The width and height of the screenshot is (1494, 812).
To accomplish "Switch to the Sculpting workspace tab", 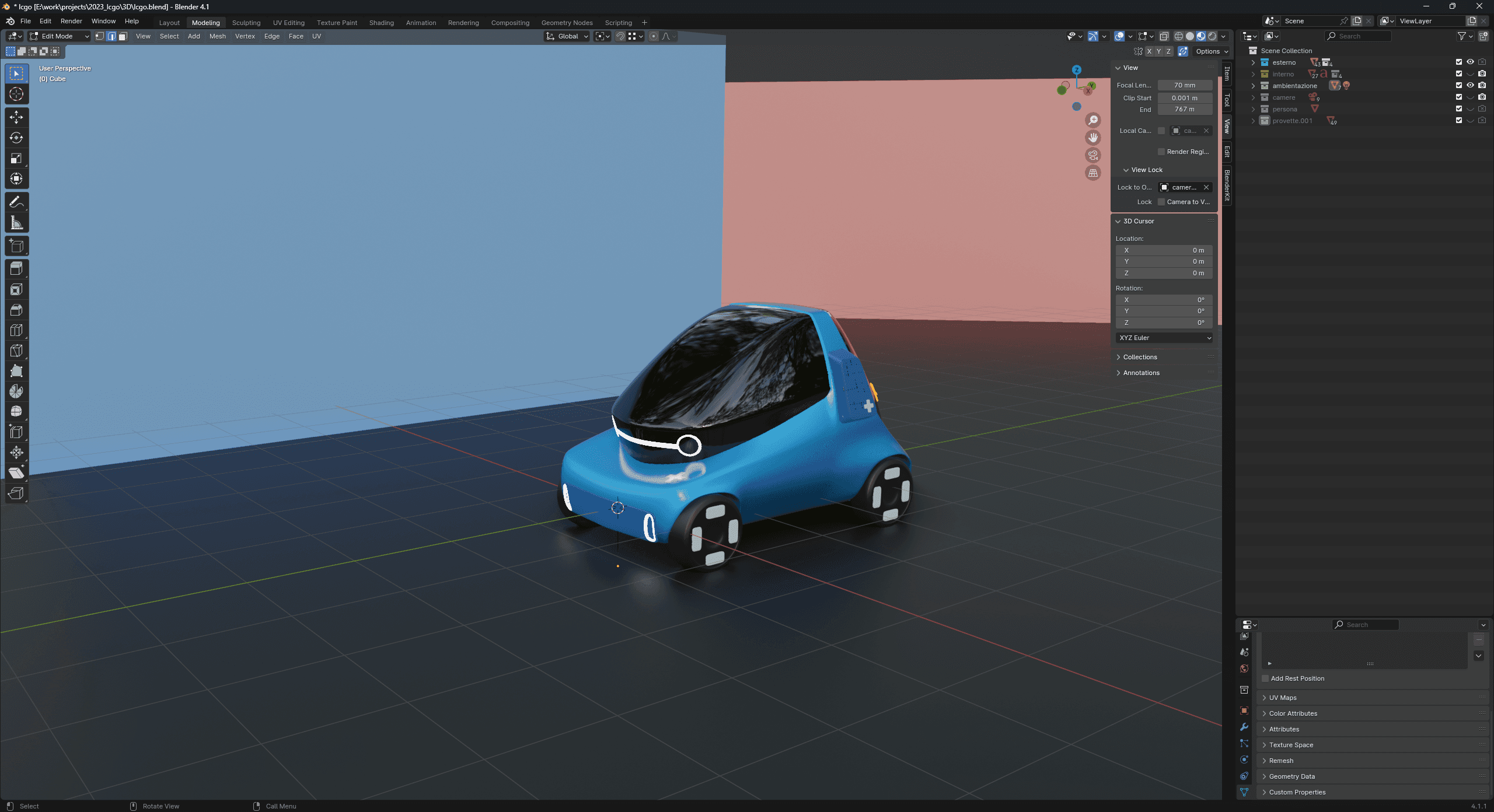I will click(x=246, y=23).
